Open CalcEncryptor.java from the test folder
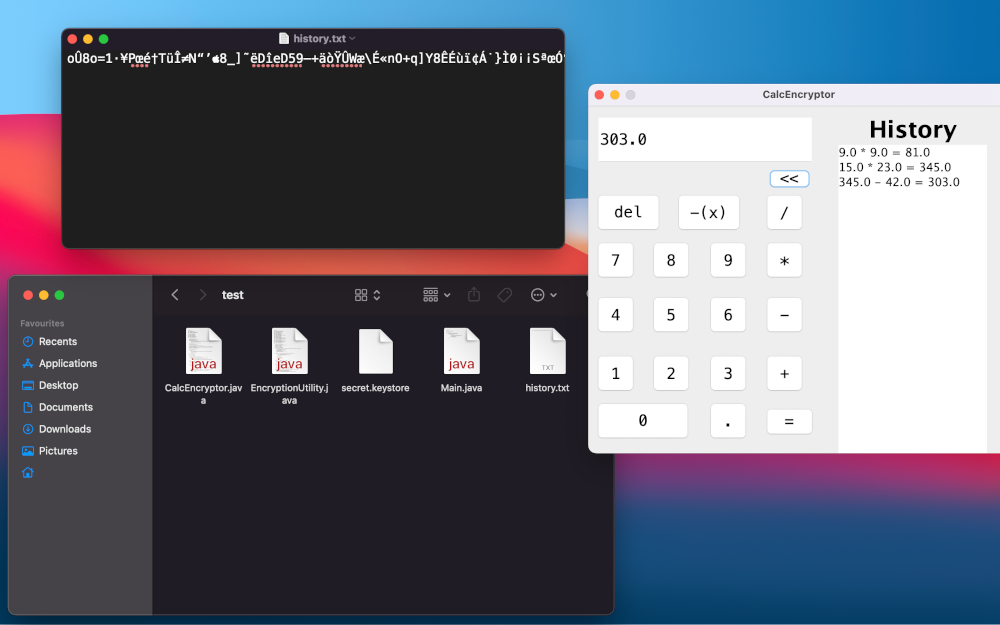1000x625 pixels. tap(203, 352)
